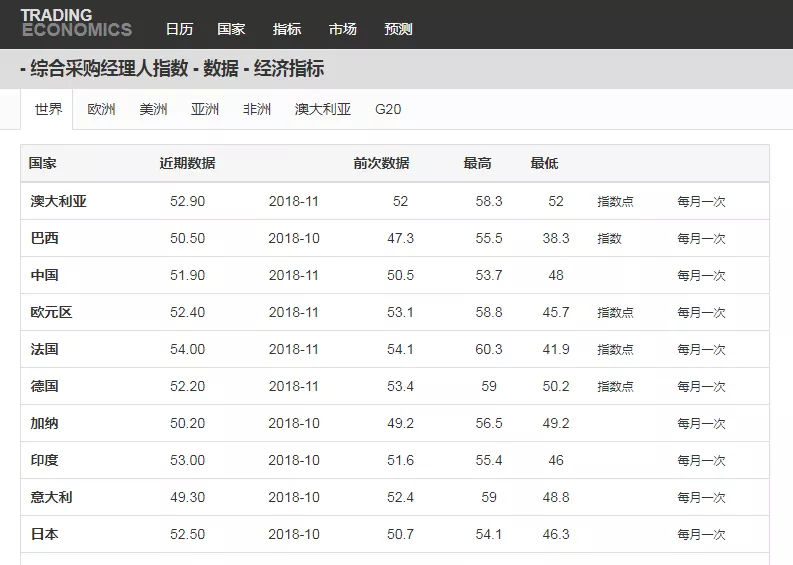Open the 德国 country link

44,386
